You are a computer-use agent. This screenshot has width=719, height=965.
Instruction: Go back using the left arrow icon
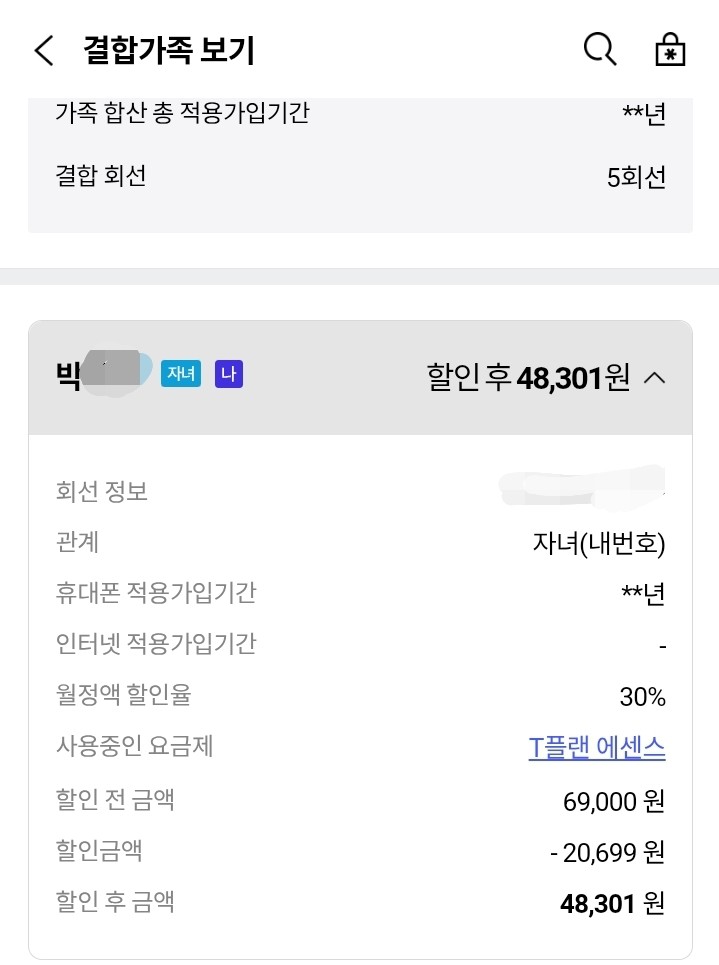(x=44, y=50)
